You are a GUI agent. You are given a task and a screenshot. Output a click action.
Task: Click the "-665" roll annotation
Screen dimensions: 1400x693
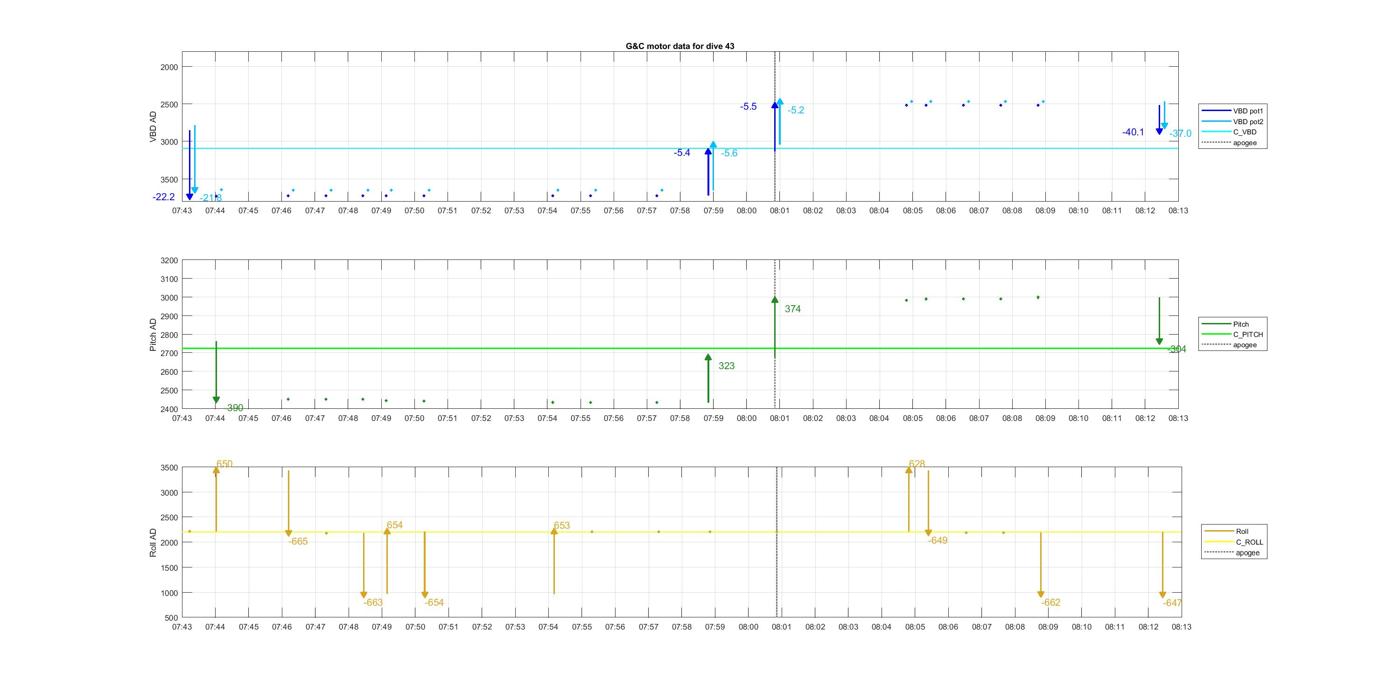pyautogui.click(x=298, y=541)
